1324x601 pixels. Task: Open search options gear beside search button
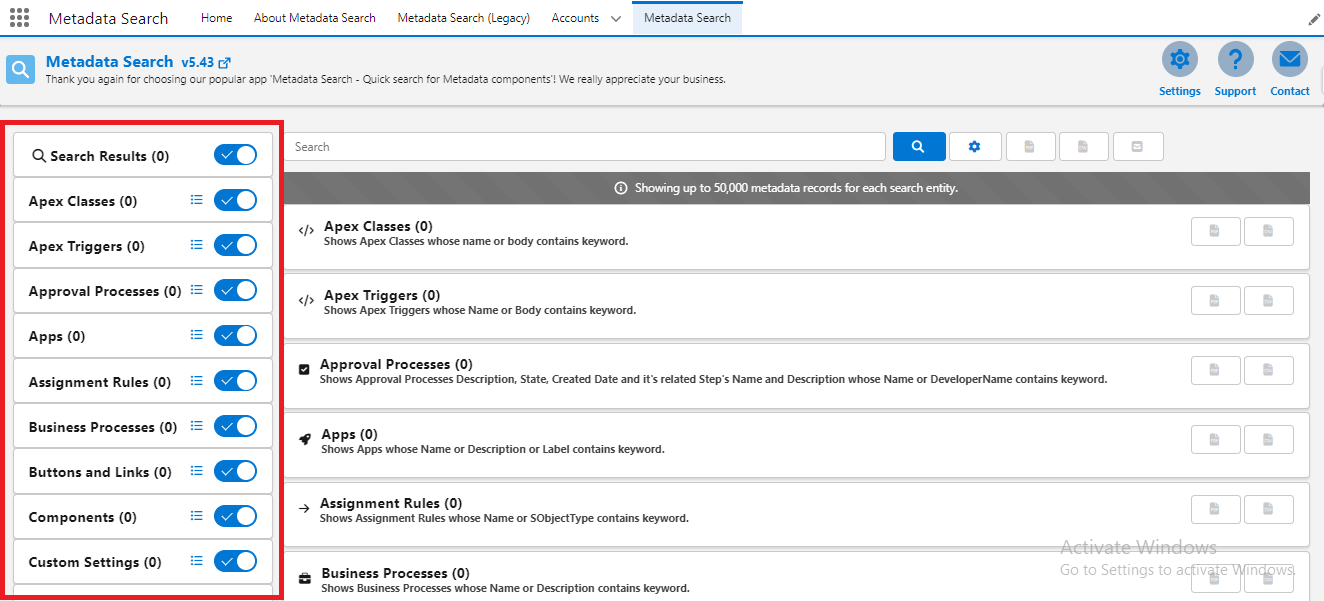pyautogui.click(x=974, y=147)
